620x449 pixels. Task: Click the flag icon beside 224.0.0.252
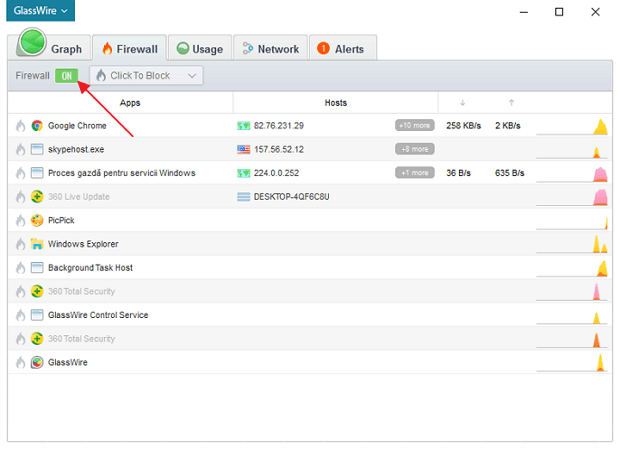[244, 173]
